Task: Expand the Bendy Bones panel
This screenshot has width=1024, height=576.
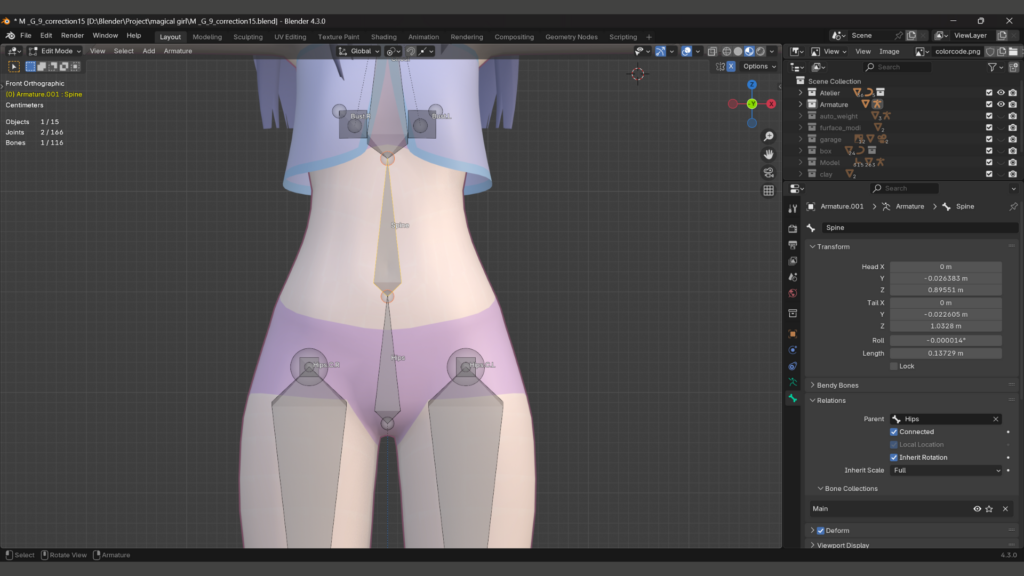Action: (x=838, y=385)
